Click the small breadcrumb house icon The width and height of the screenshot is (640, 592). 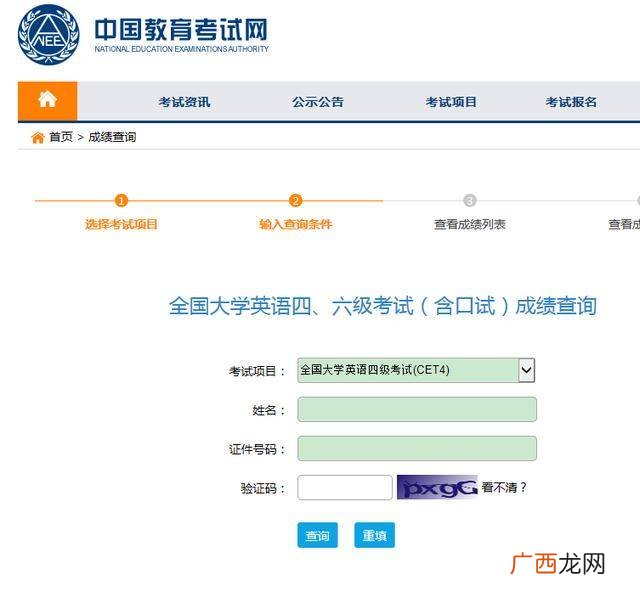[x=38, y=138]
